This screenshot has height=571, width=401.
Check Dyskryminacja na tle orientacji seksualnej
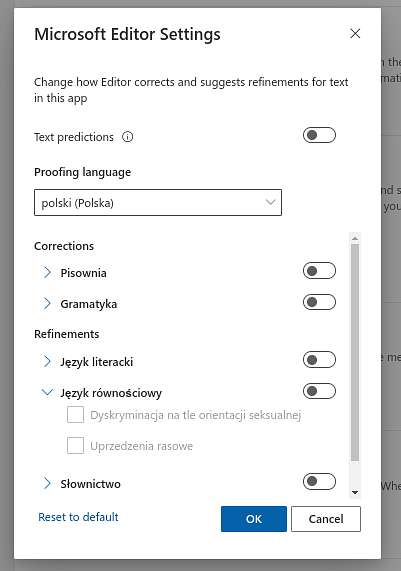click(75, 415)
